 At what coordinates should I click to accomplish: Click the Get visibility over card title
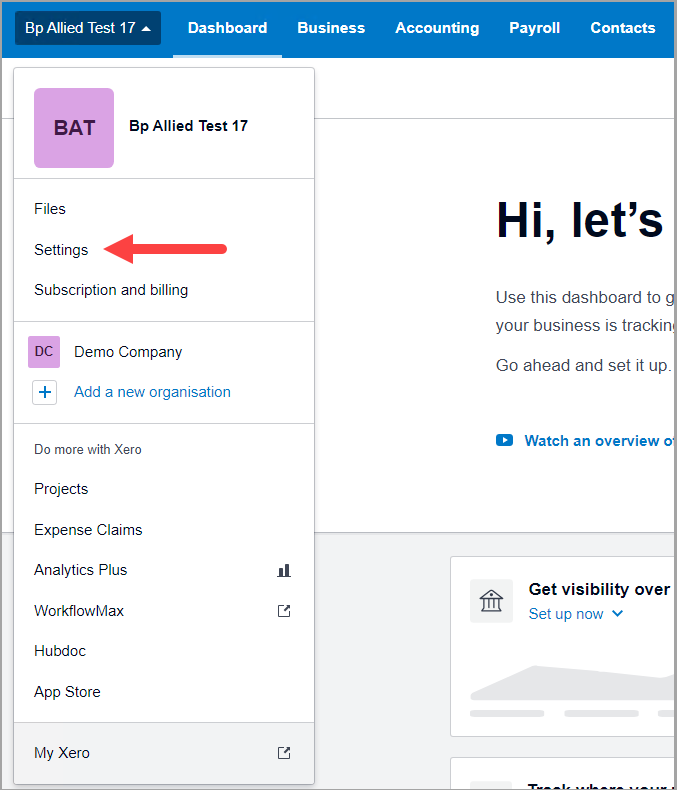(599, 589)
